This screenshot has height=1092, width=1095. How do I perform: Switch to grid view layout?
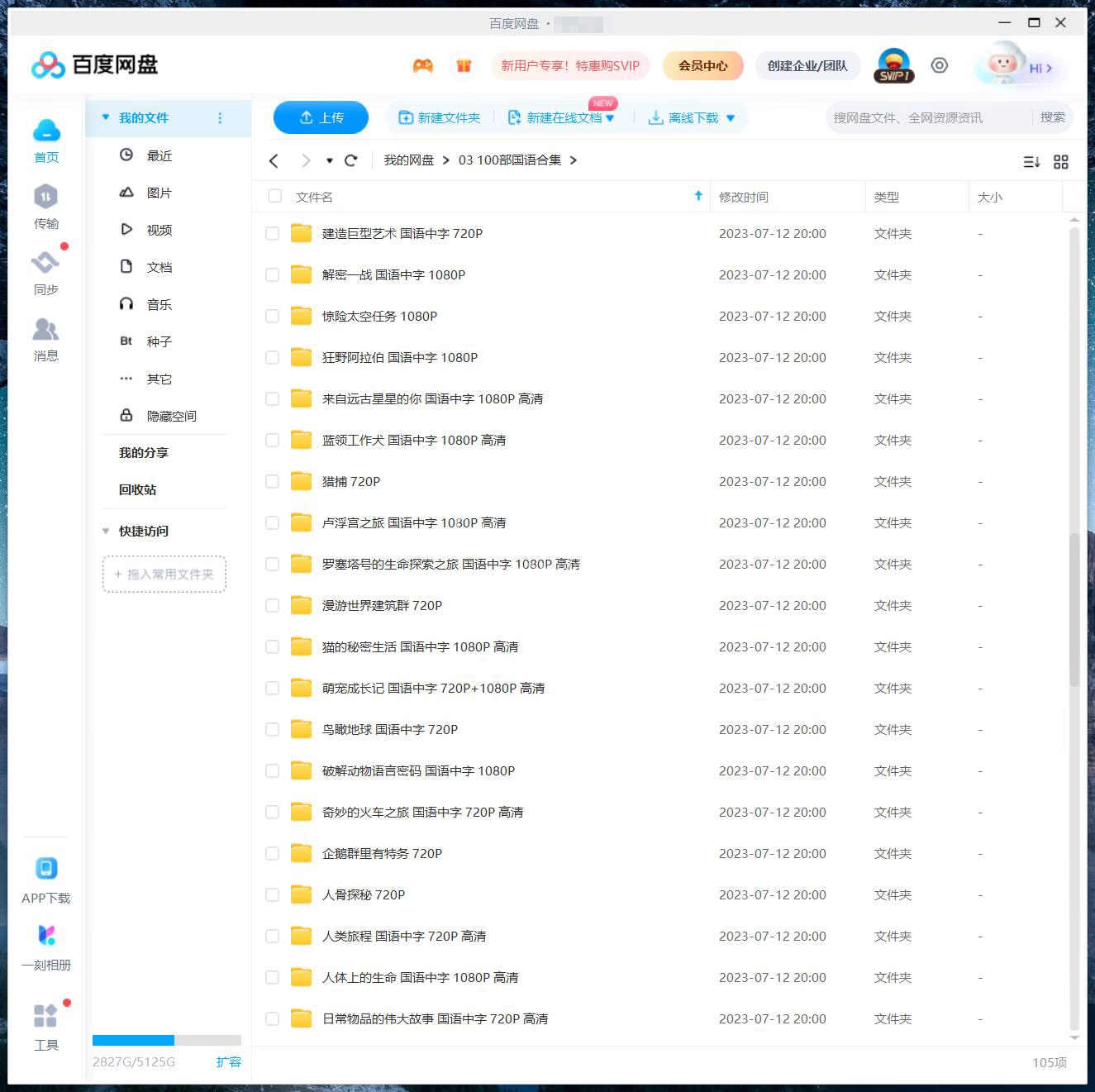[1061, 162]
